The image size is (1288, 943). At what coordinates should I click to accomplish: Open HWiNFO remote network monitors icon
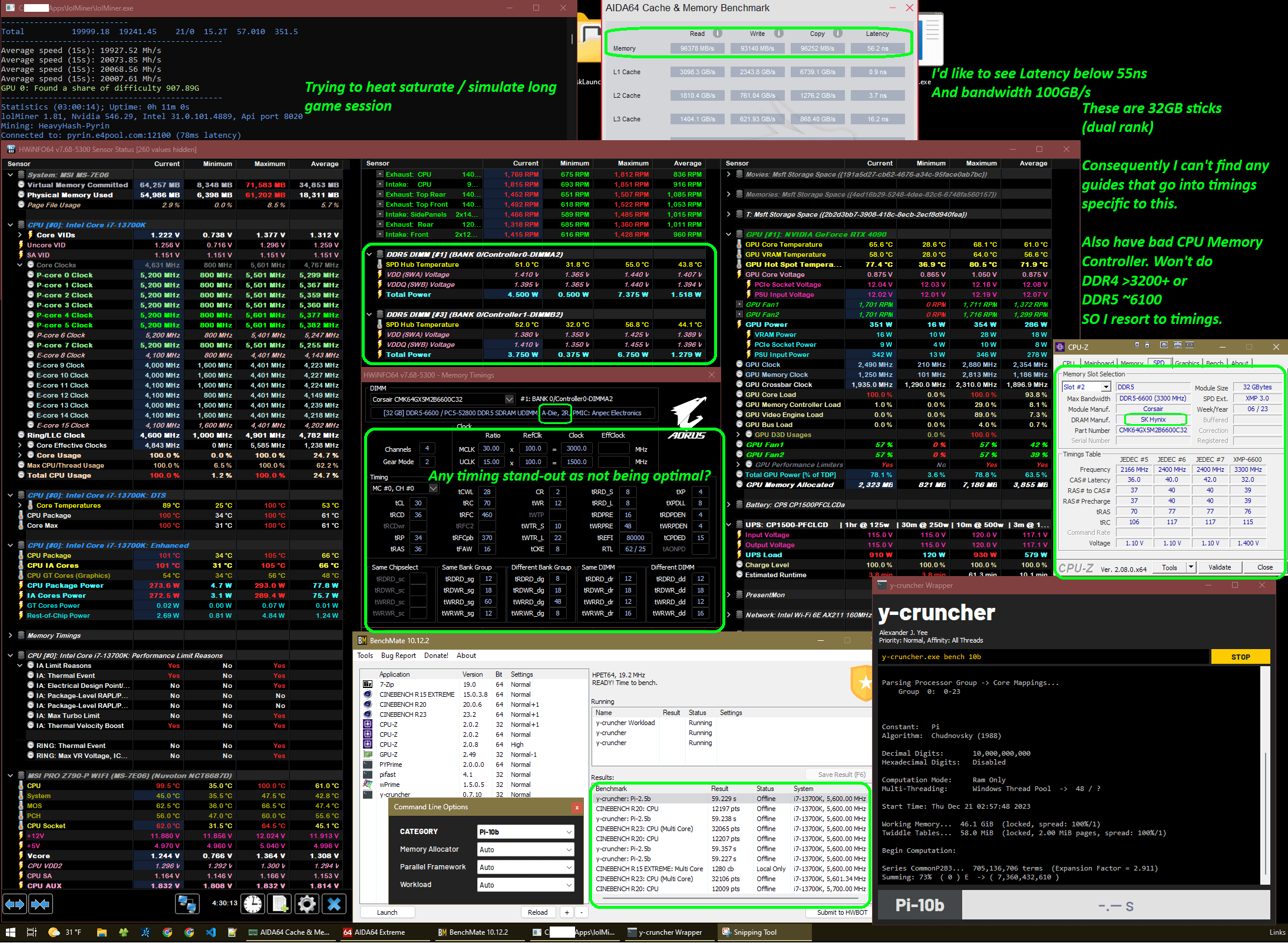pyautogui.click(x=187, y=904)
